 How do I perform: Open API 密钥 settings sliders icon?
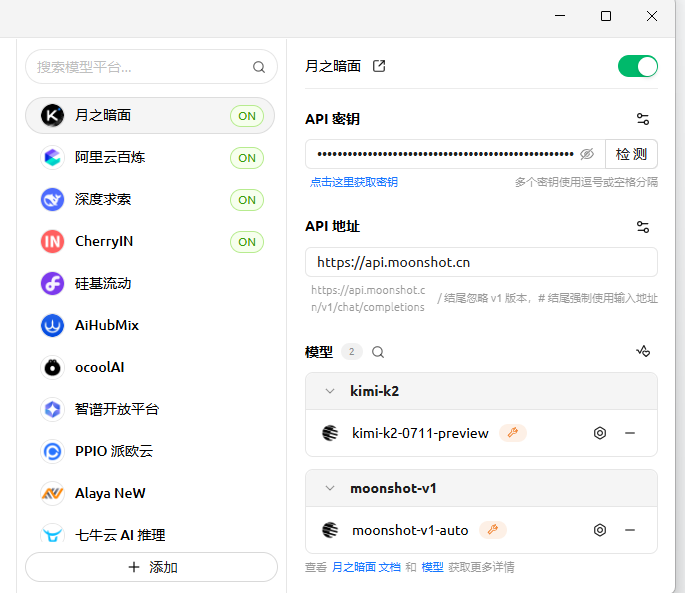pyautogui.click(x=643, y=119)
